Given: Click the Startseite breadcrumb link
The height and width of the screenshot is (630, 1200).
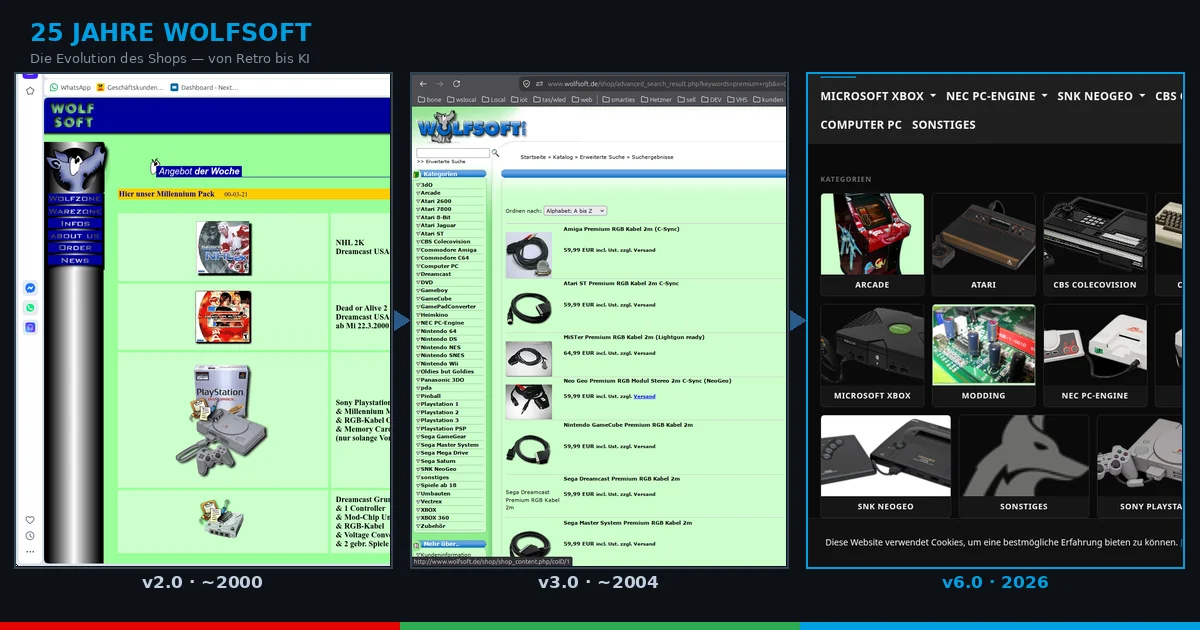Looking at the screenshot, I should [x=533, y=157].
